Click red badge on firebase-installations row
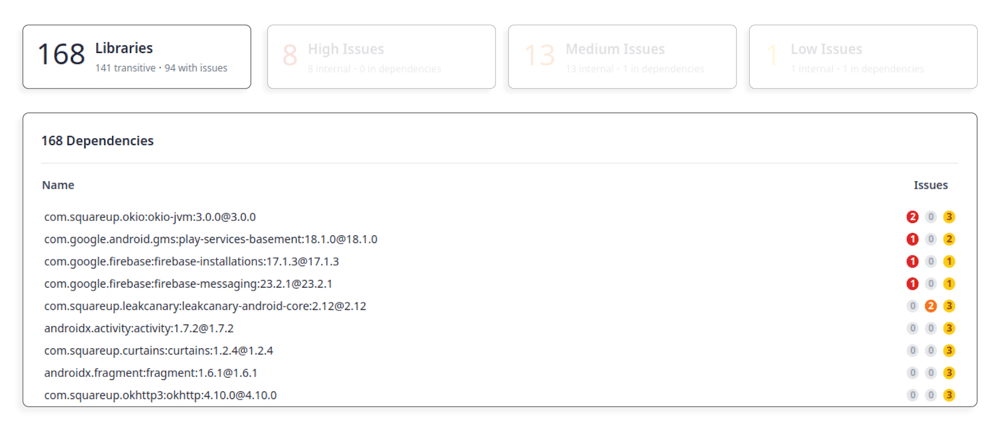 point(912,261)
